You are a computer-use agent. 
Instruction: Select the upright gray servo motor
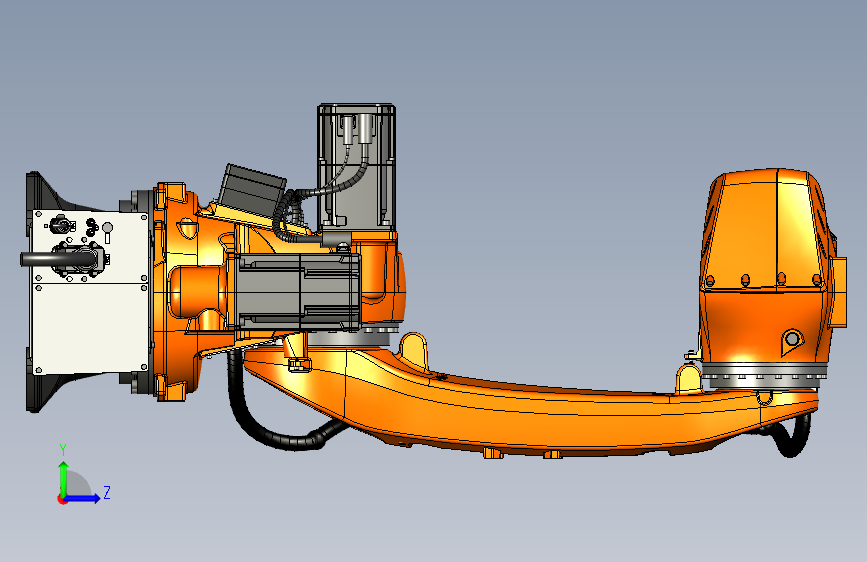(x=356, y=166)
